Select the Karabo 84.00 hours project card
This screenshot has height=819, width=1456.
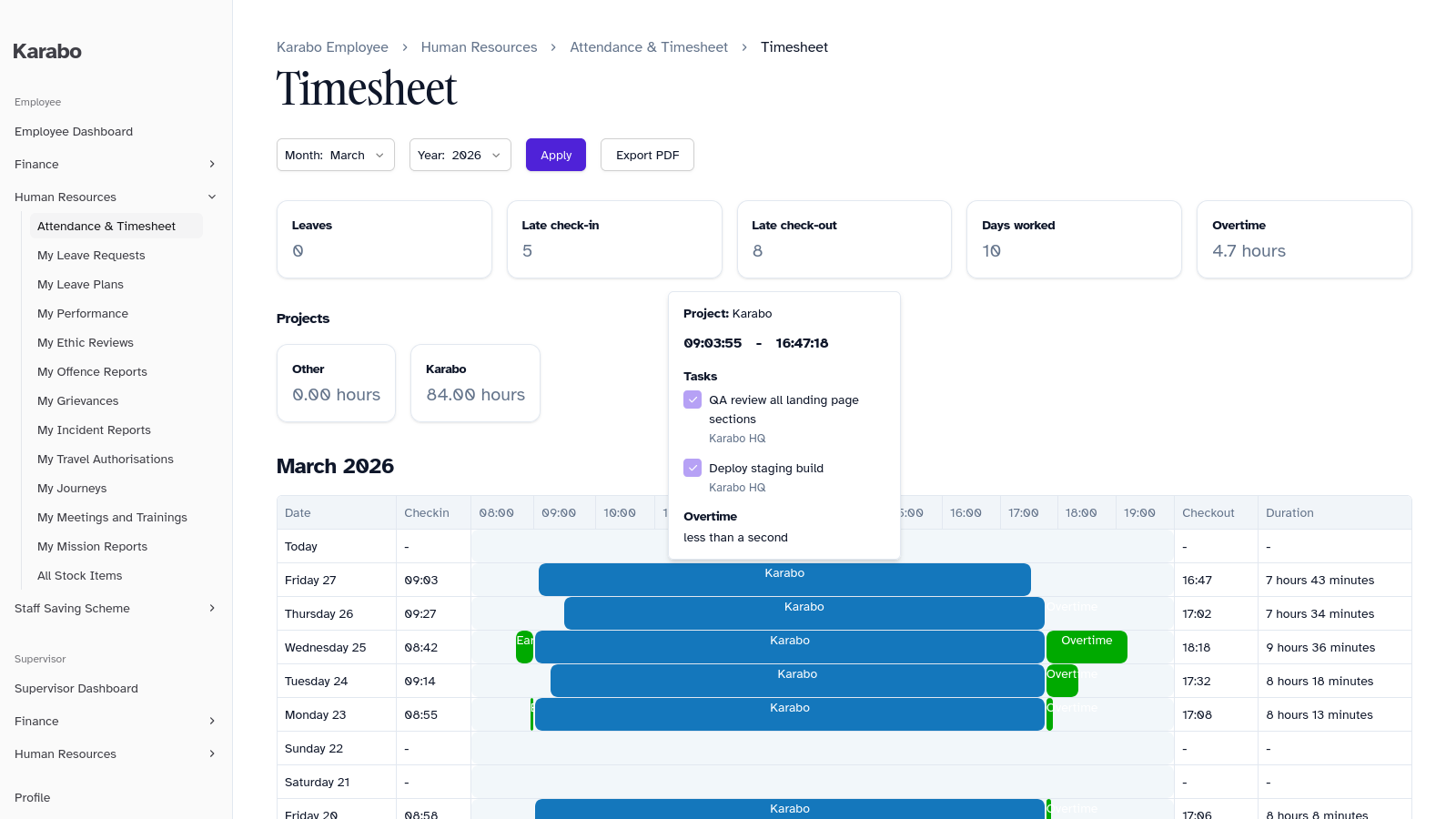[x=475, y=383]
